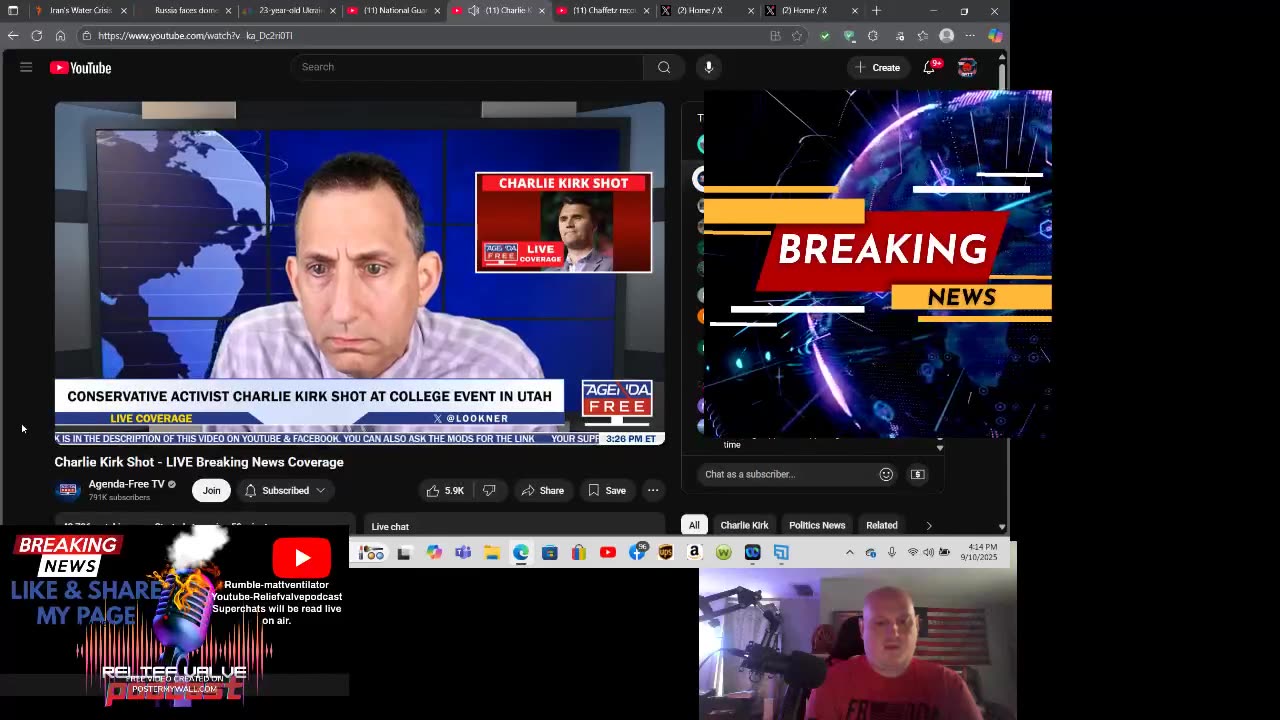Click the live video player
The image size is (1280, 720).
coord(360,272)
